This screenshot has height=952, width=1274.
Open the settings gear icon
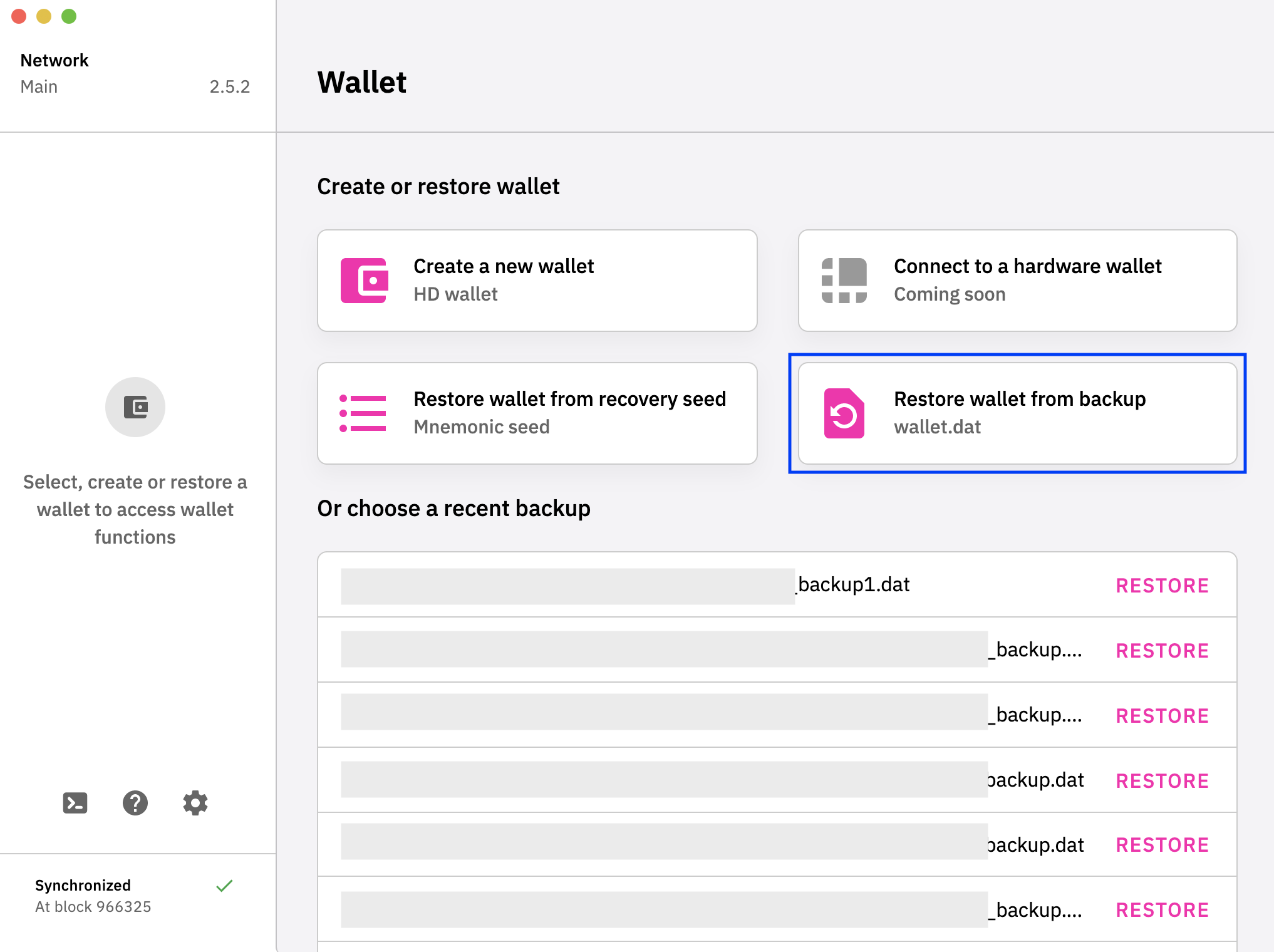(x=195, y=802)
